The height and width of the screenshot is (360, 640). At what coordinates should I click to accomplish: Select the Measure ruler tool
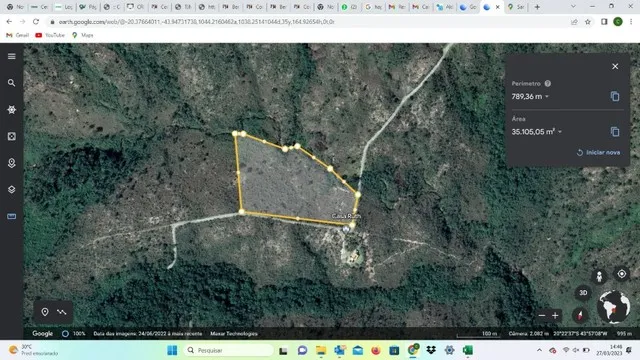[11, 216]
